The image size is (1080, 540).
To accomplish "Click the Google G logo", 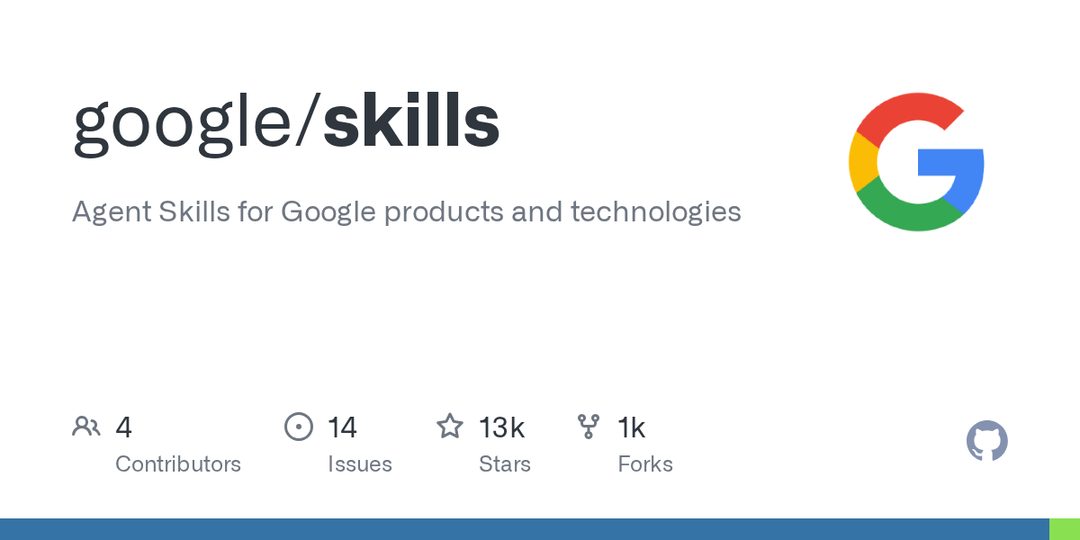I will pos(916,162).
